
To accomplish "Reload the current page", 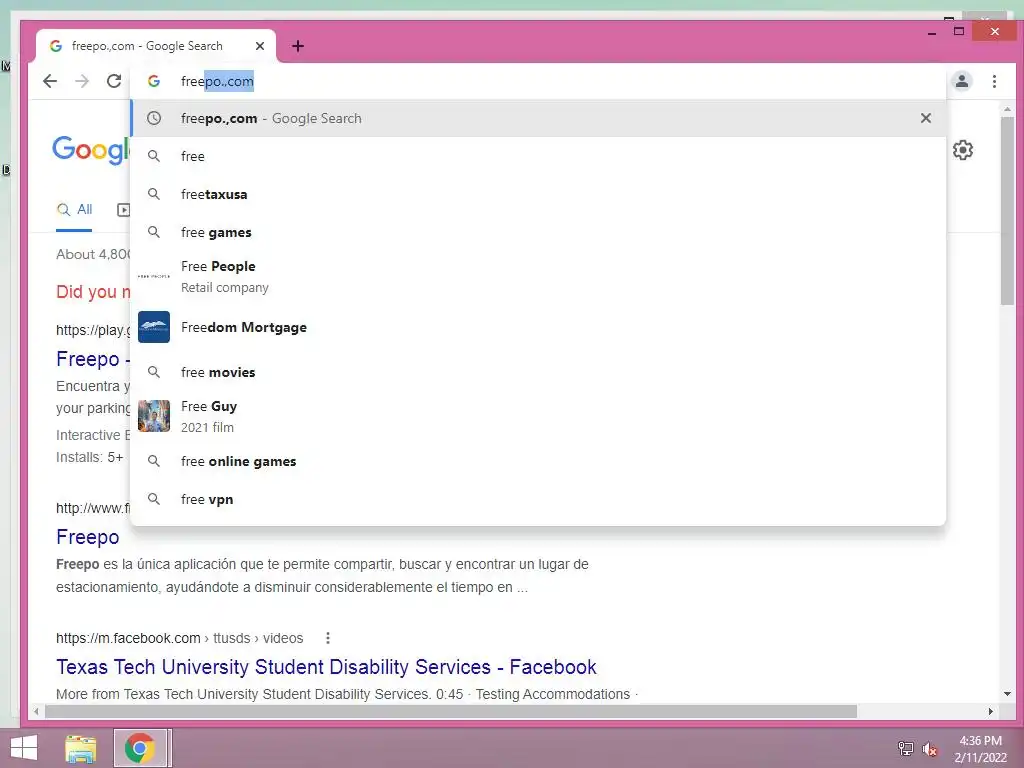I will (114, 81).
